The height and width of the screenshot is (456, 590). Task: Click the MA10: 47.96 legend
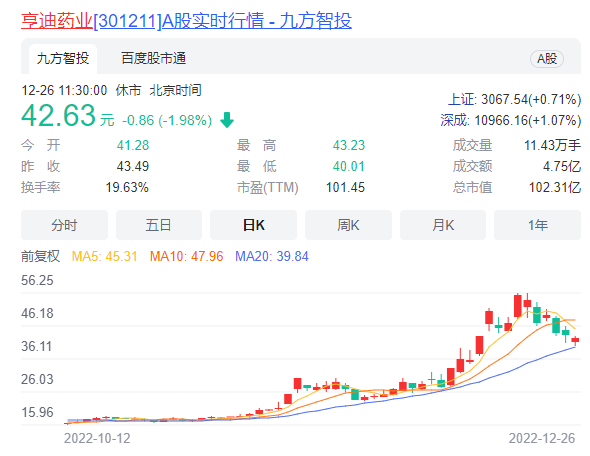[187, 257]
